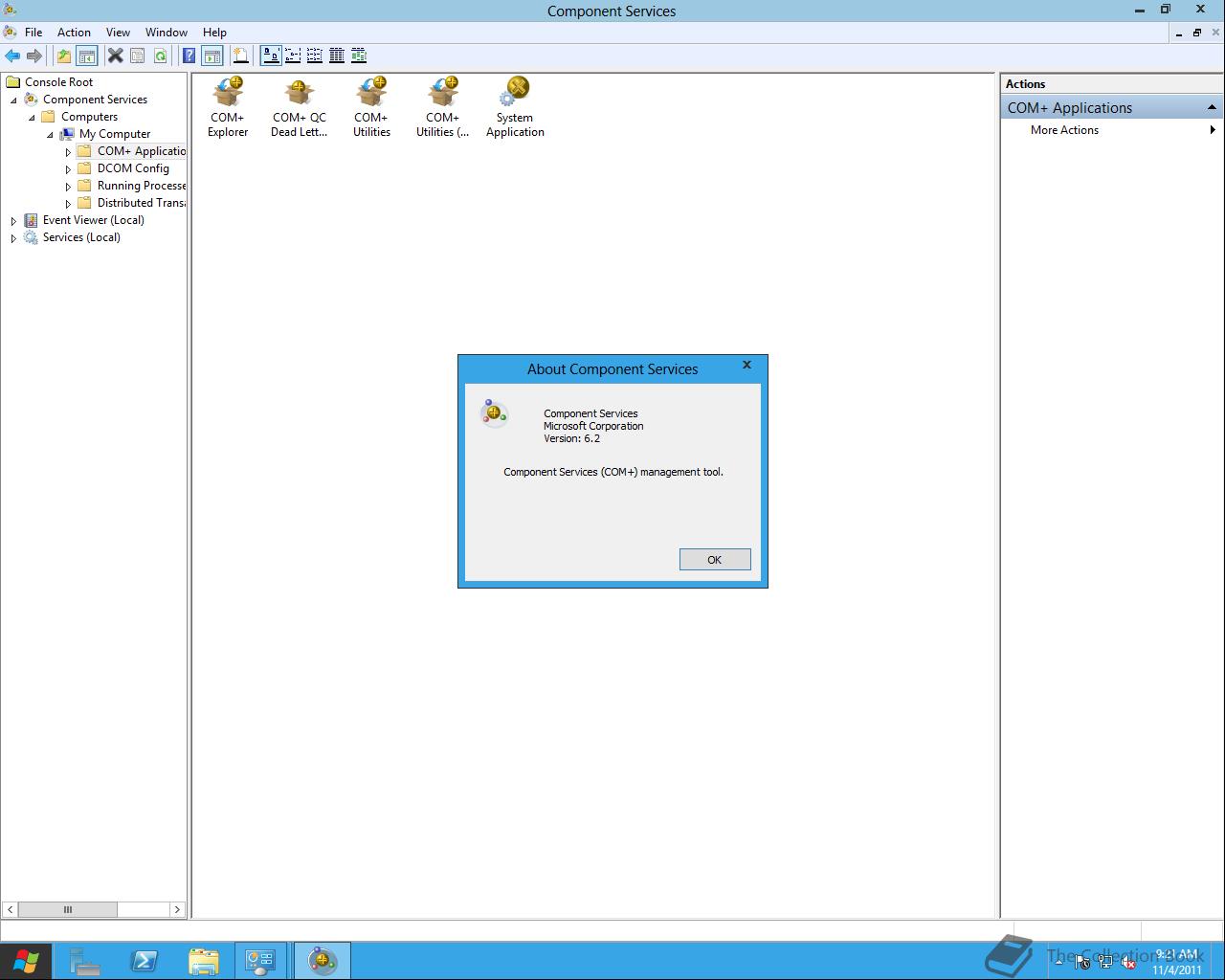
Task: Close the About Component Services dialog
Action: pyautogui.click(x=746, y=365)
